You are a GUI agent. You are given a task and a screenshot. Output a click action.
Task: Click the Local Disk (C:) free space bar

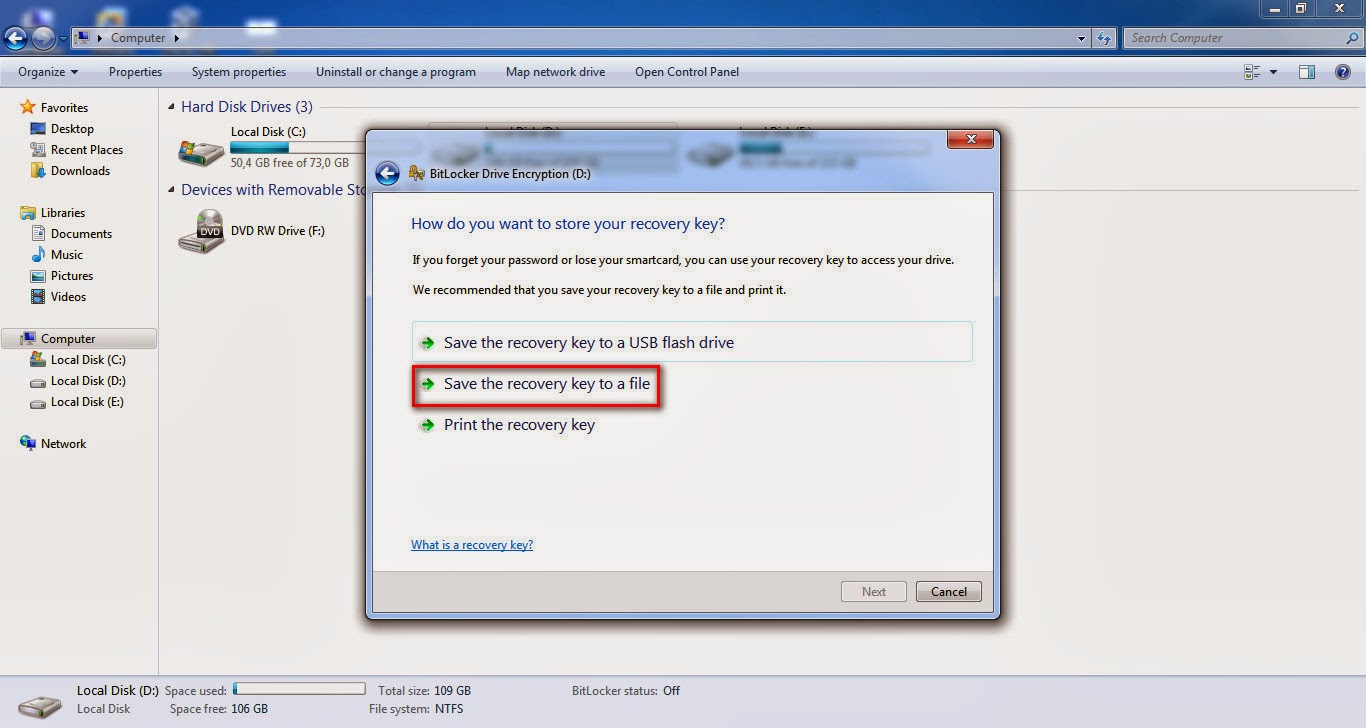298,147
